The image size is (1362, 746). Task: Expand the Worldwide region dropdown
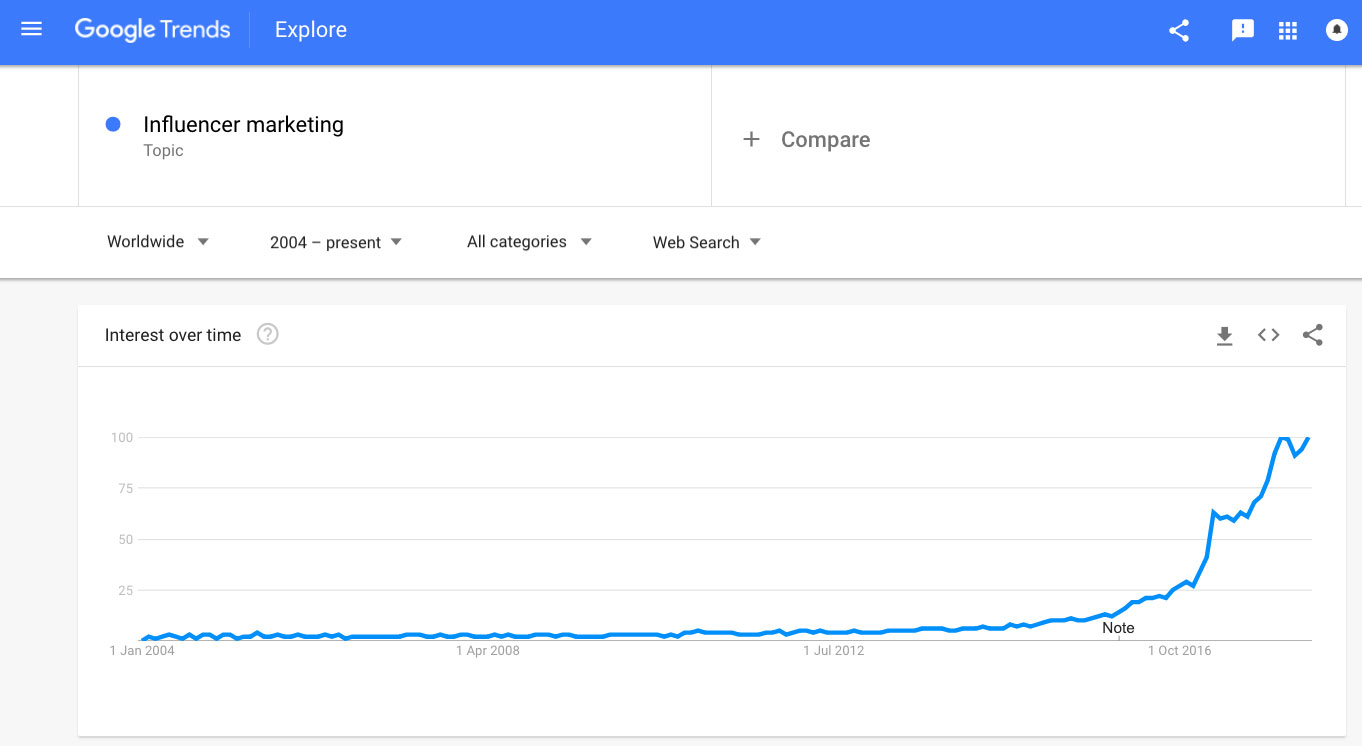158,242
